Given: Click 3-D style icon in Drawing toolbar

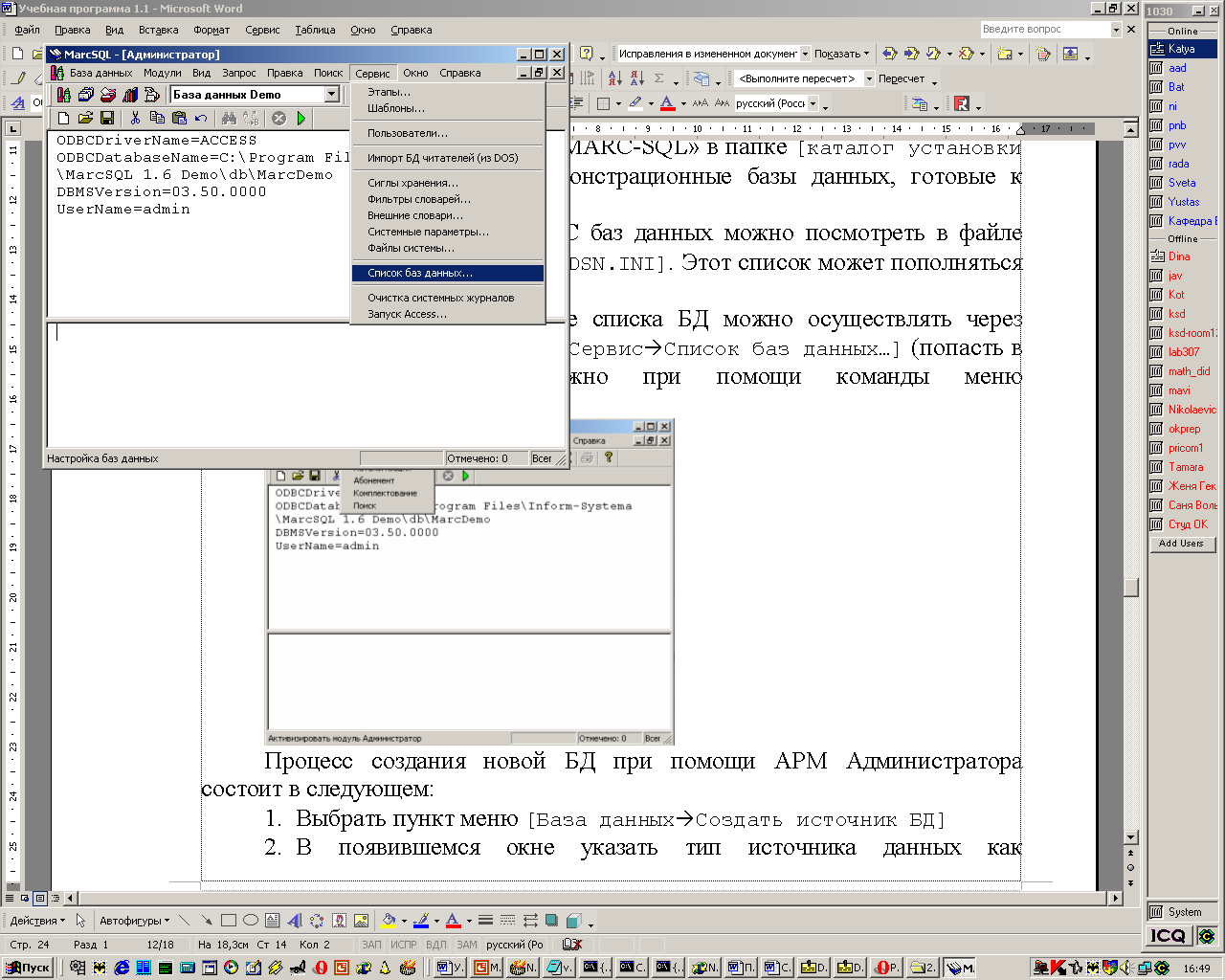Looking at the screenshot, I should point(573,921).
